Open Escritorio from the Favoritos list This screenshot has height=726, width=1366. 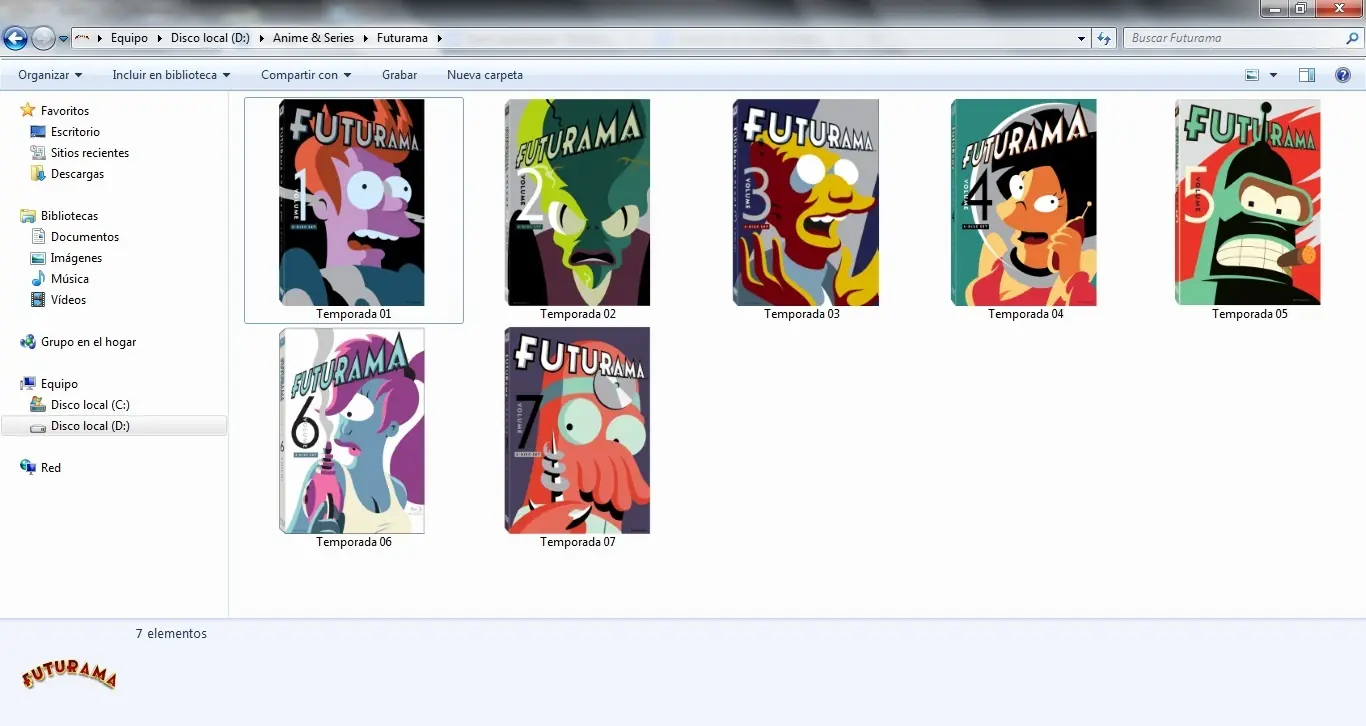[x=75, y=132]
